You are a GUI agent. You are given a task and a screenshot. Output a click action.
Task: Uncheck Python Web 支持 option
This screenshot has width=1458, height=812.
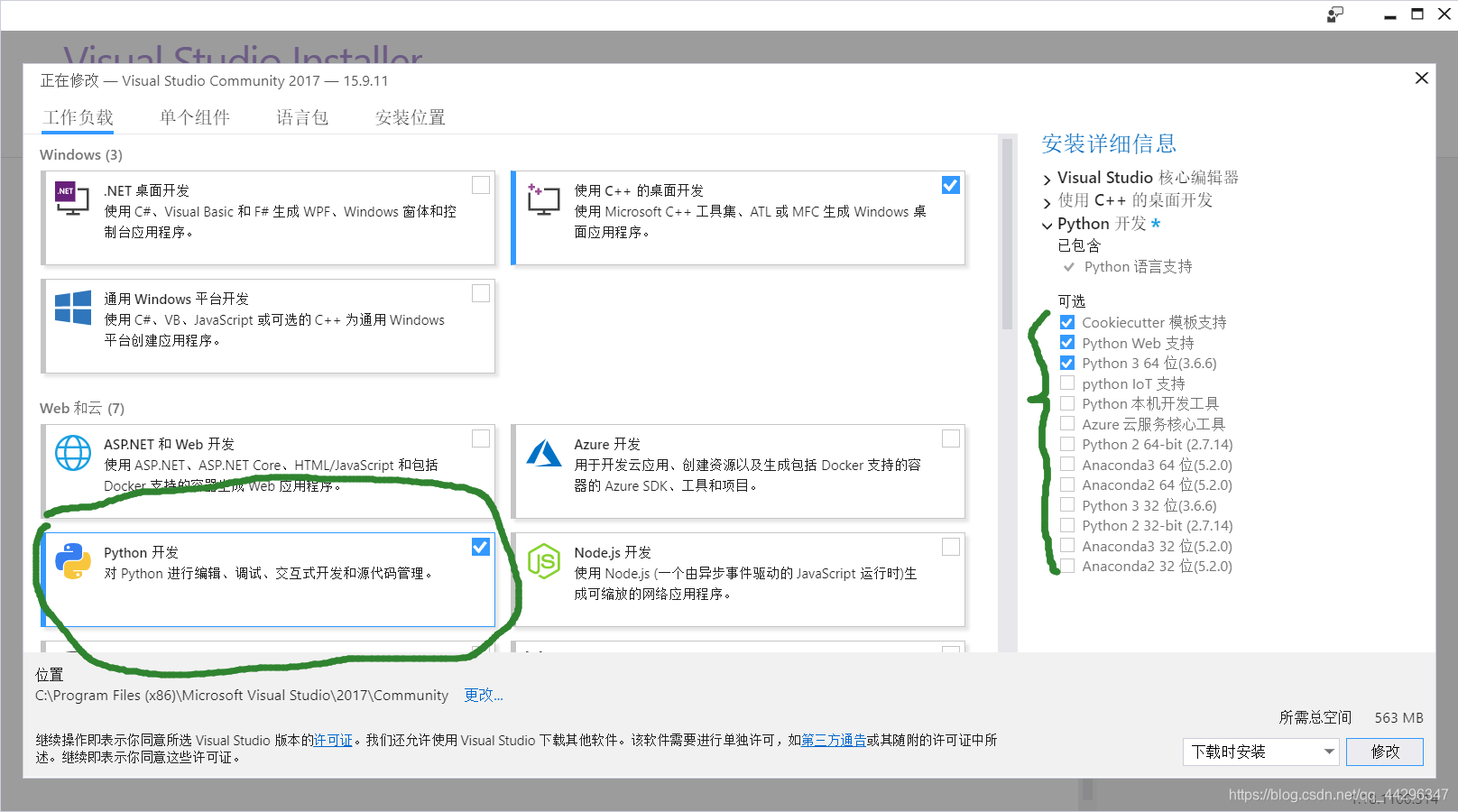(x=1067, y=343)
